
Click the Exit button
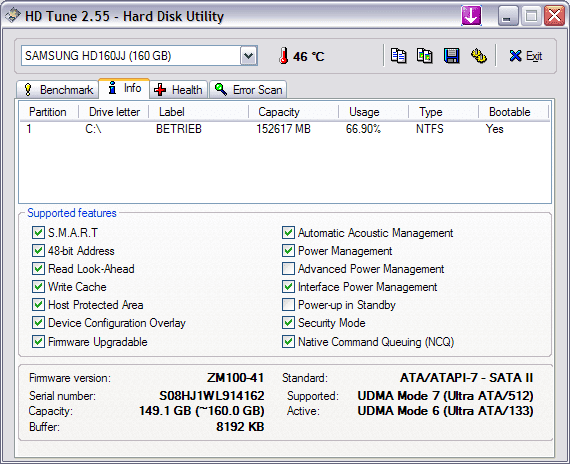point(526,56)
